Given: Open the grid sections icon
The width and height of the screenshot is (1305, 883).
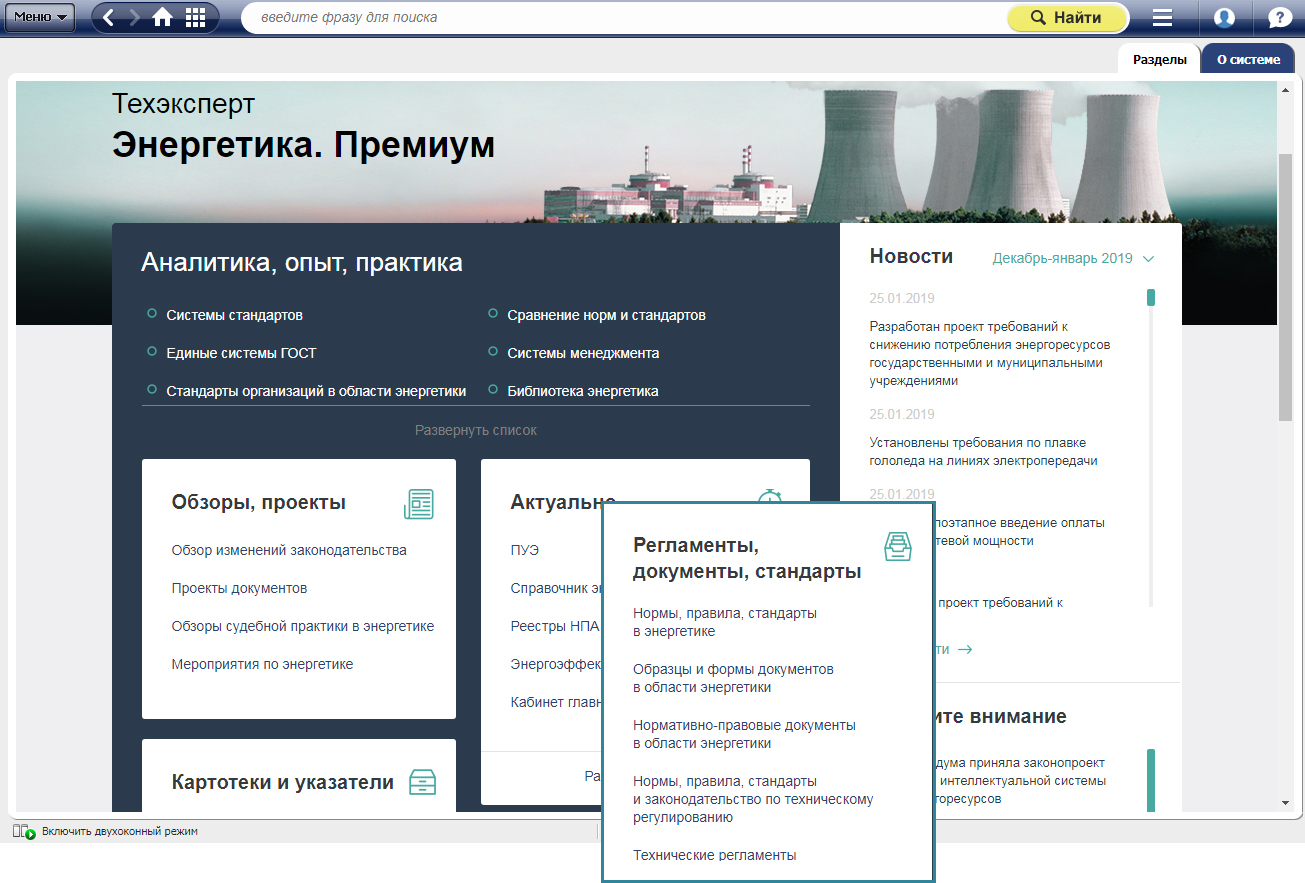Looking at the screenshot, I should click(196, 17).
